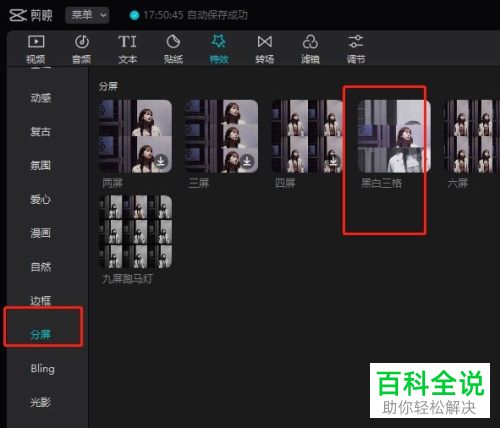Download the 三屏 effect

[247, 161]
